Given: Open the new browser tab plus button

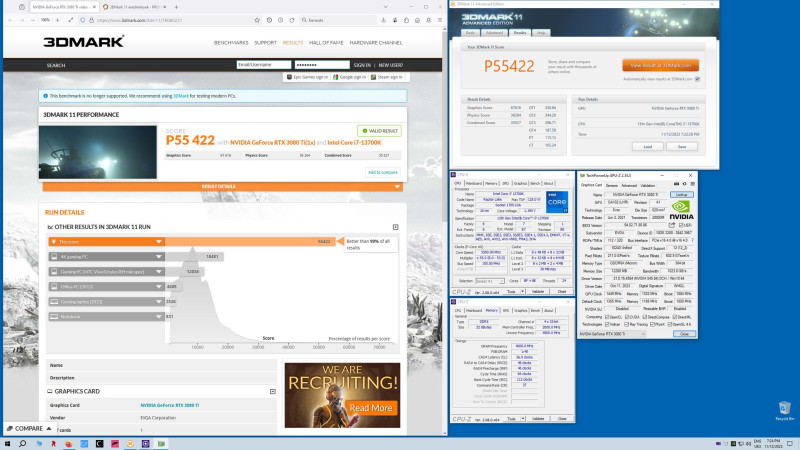Looking at the screenshot, I should tap(177, 7).
